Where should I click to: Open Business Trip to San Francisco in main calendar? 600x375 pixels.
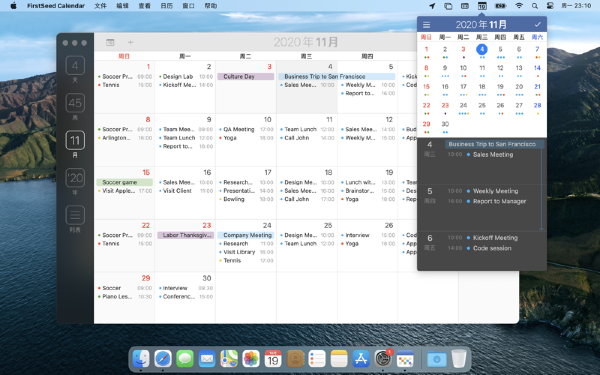click(337, 77)
